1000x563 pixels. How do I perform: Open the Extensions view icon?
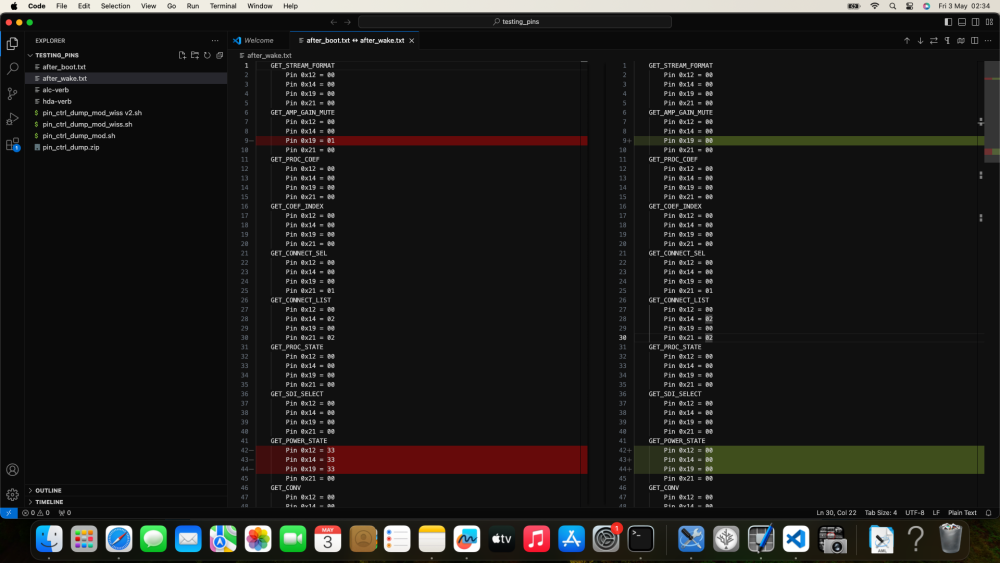12,144
